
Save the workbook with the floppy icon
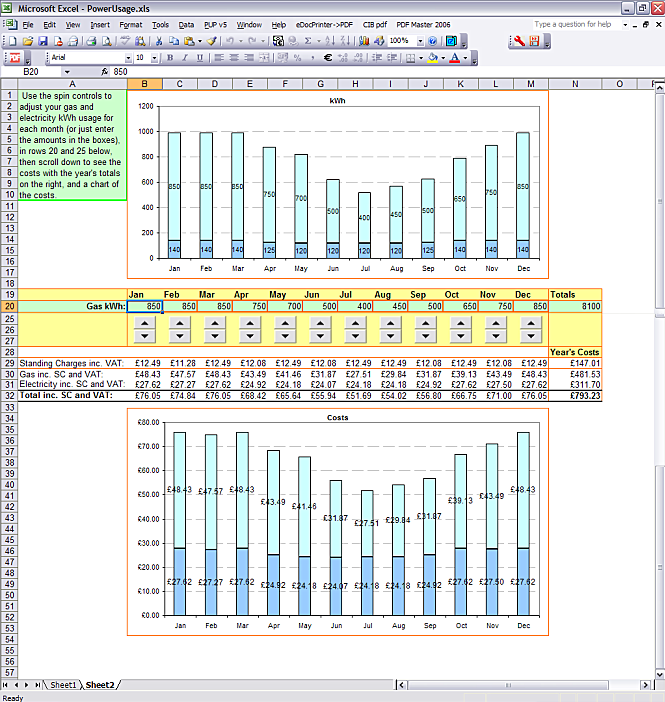[43, 41]
